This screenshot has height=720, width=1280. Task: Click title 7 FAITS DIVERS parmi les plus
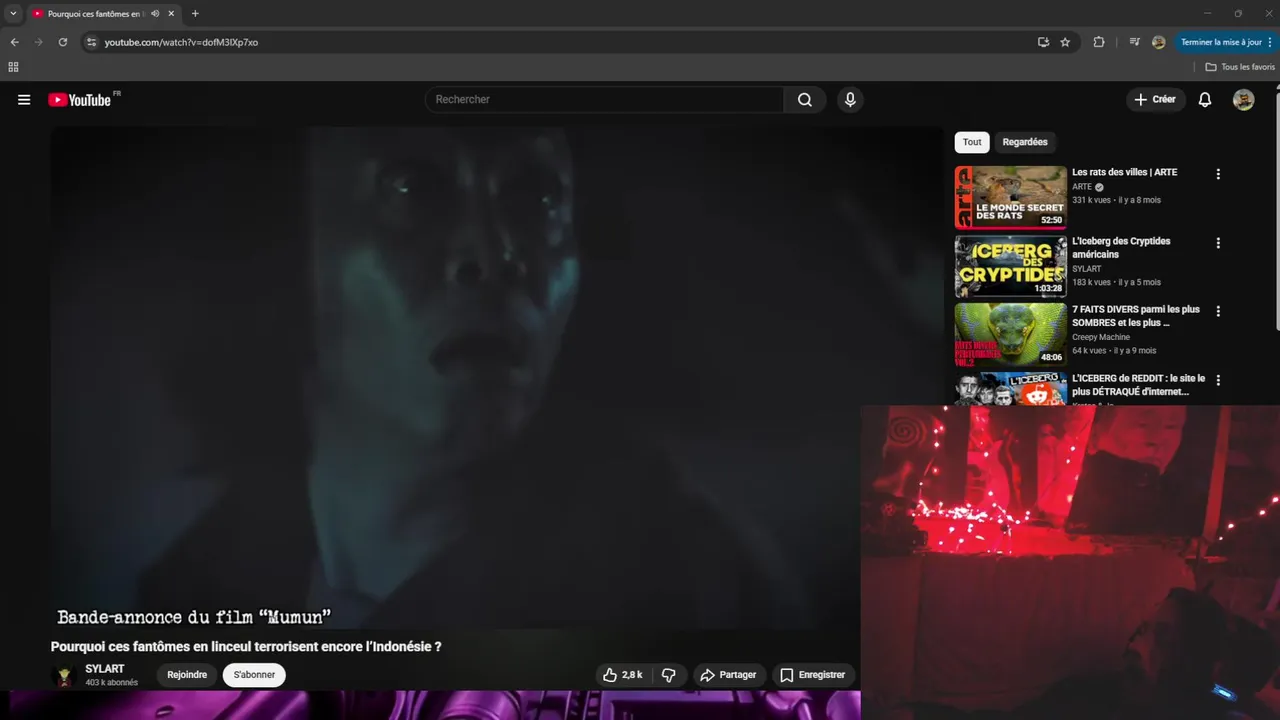[1136, 316]
